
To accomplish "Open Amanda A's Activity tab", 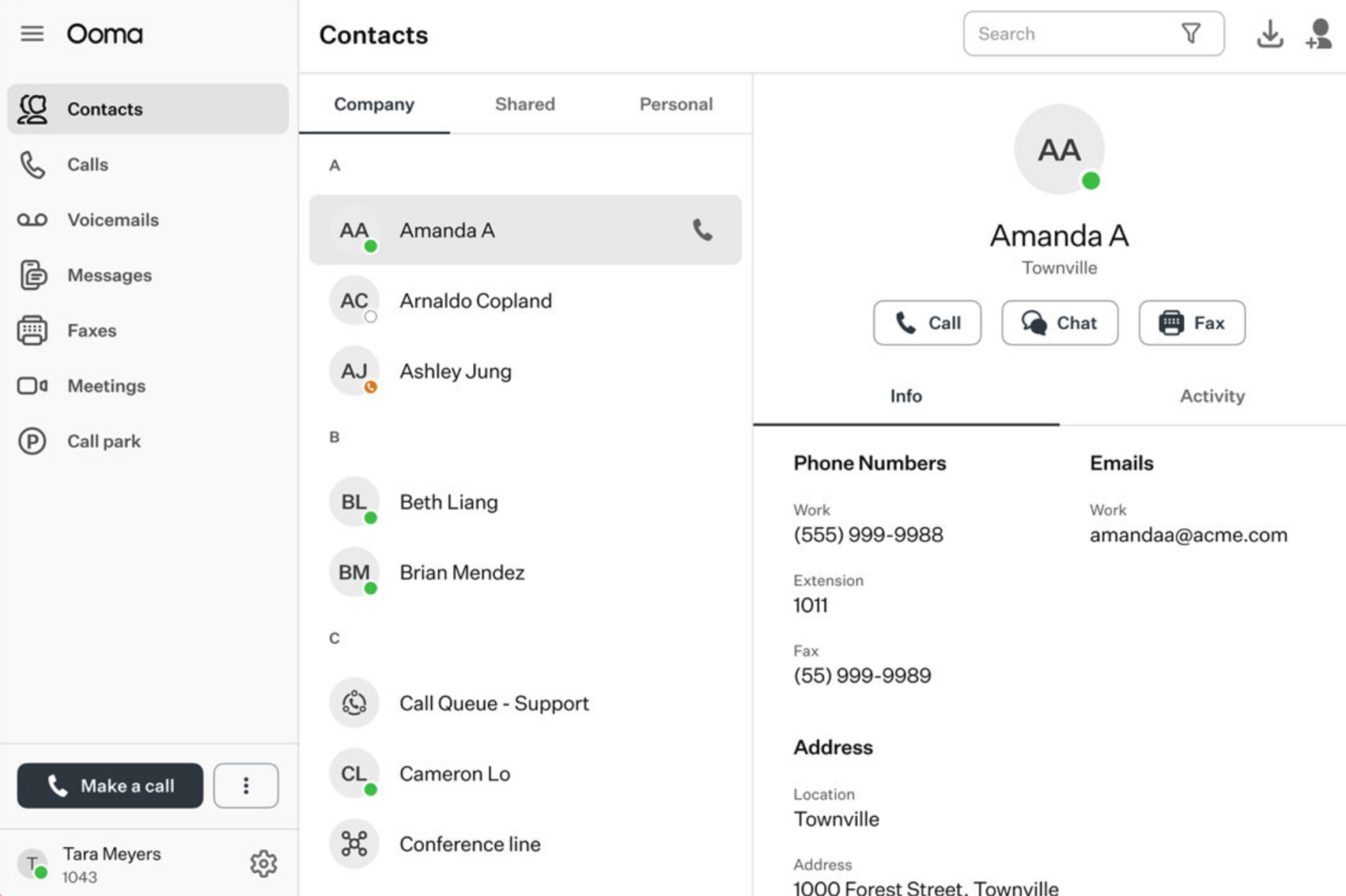I will (x=1212, y=396).
